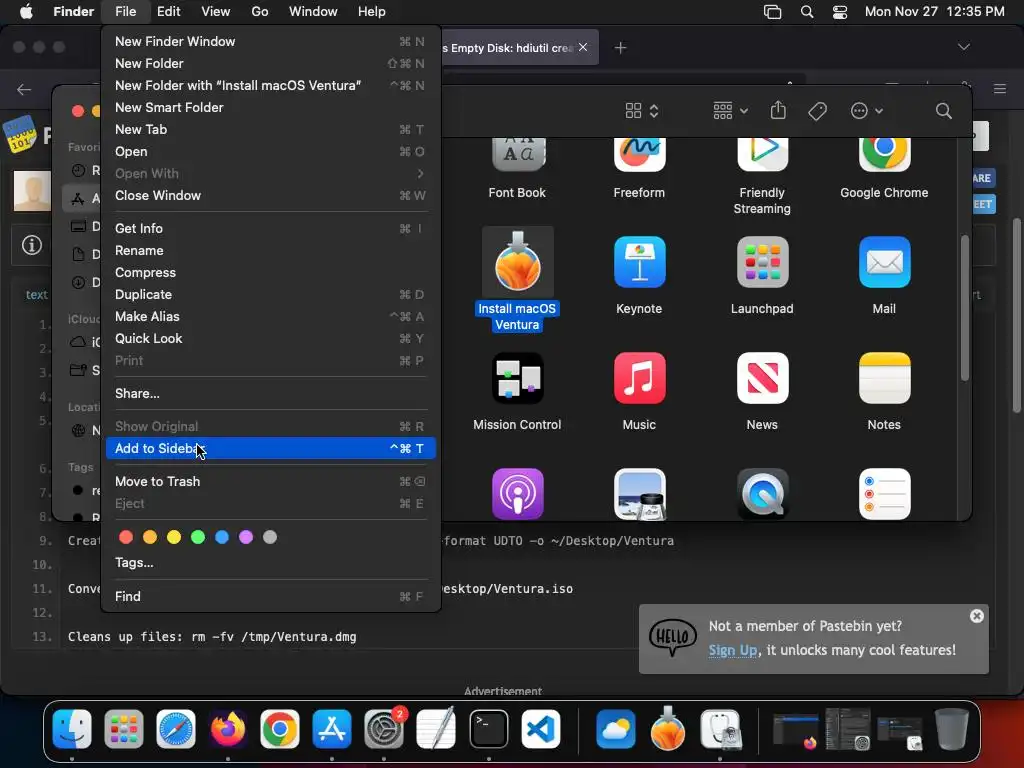Open the Friendly Streaming app icon
1024x768 pixels.
pos(762,155)
